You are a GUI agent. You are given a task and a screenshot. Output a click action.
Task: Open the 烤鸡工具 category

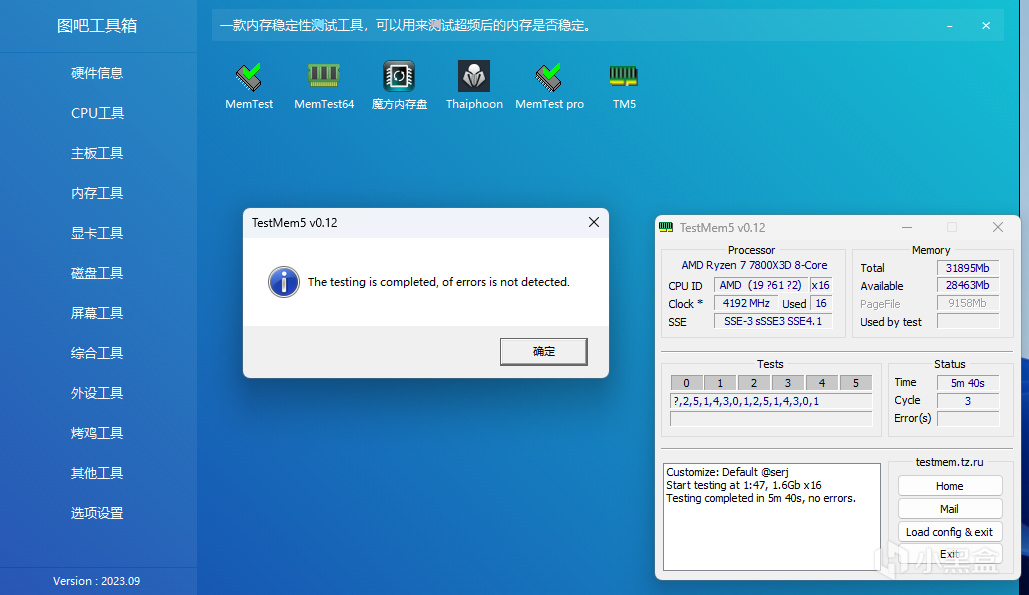(97, 433)
